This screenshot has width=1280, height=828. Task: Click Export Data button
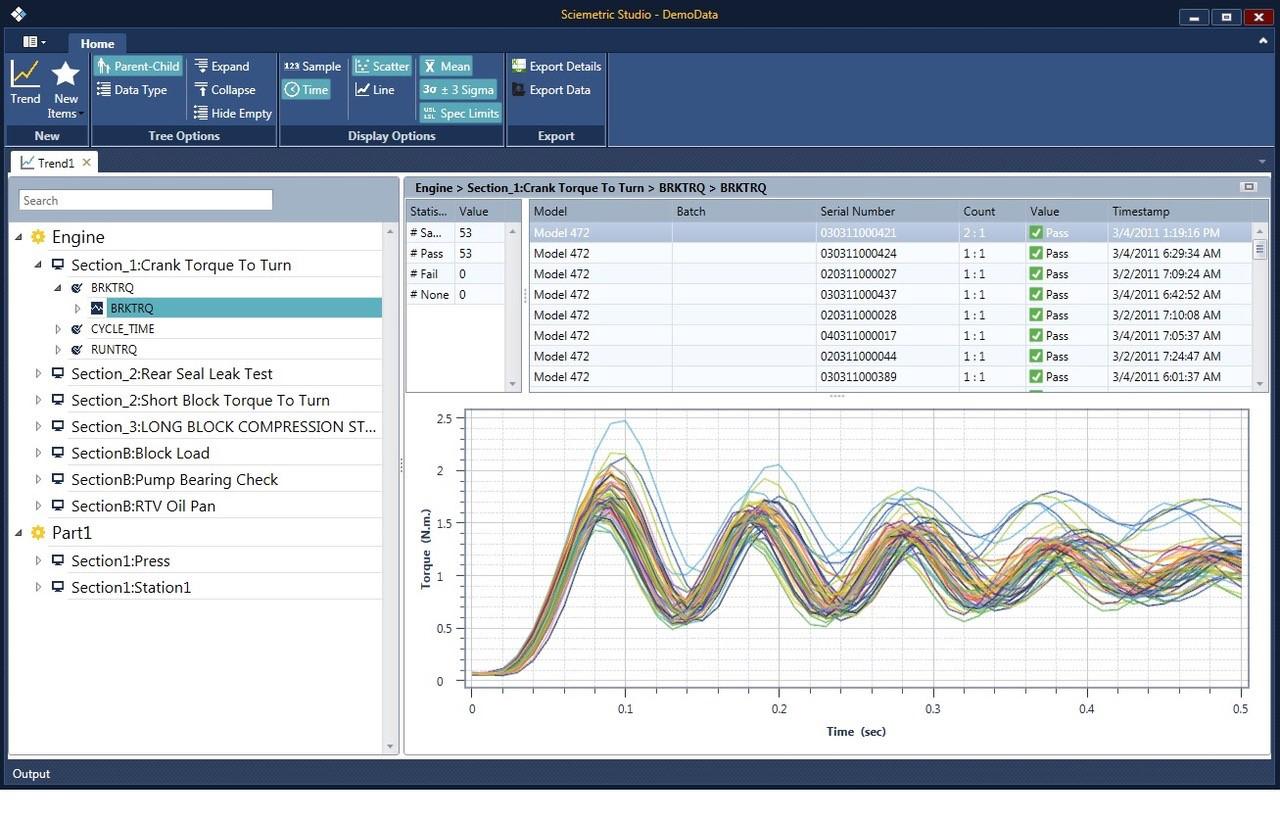tap(551, 90)
